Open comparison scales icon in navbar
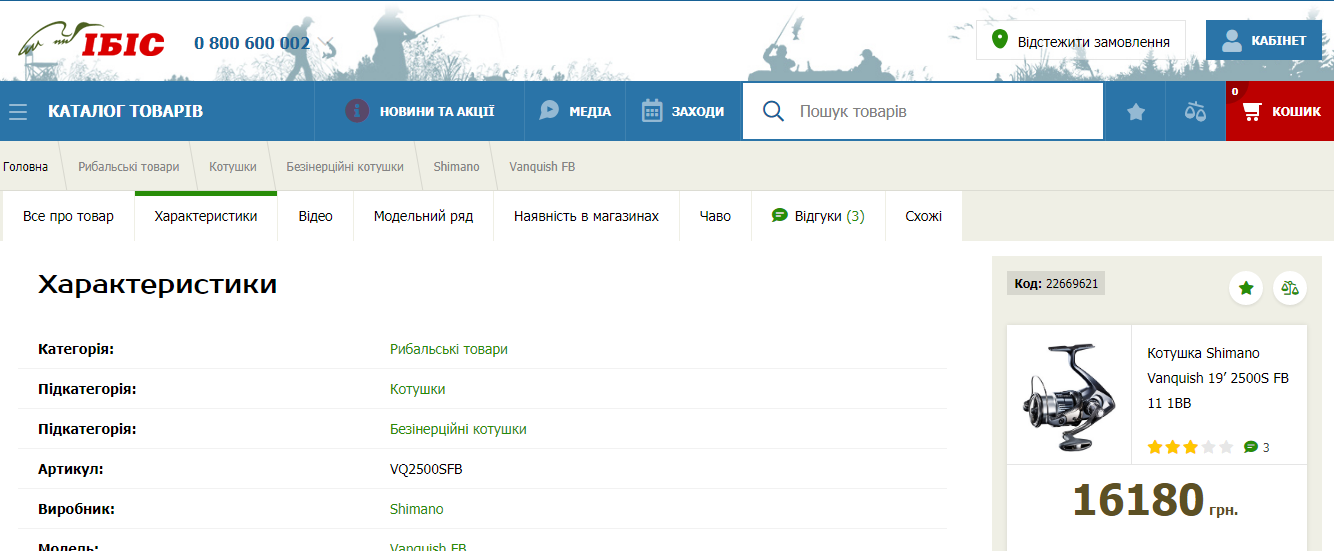The height and width of the screenshot is (551, 1334). (x=1195, y=111)
